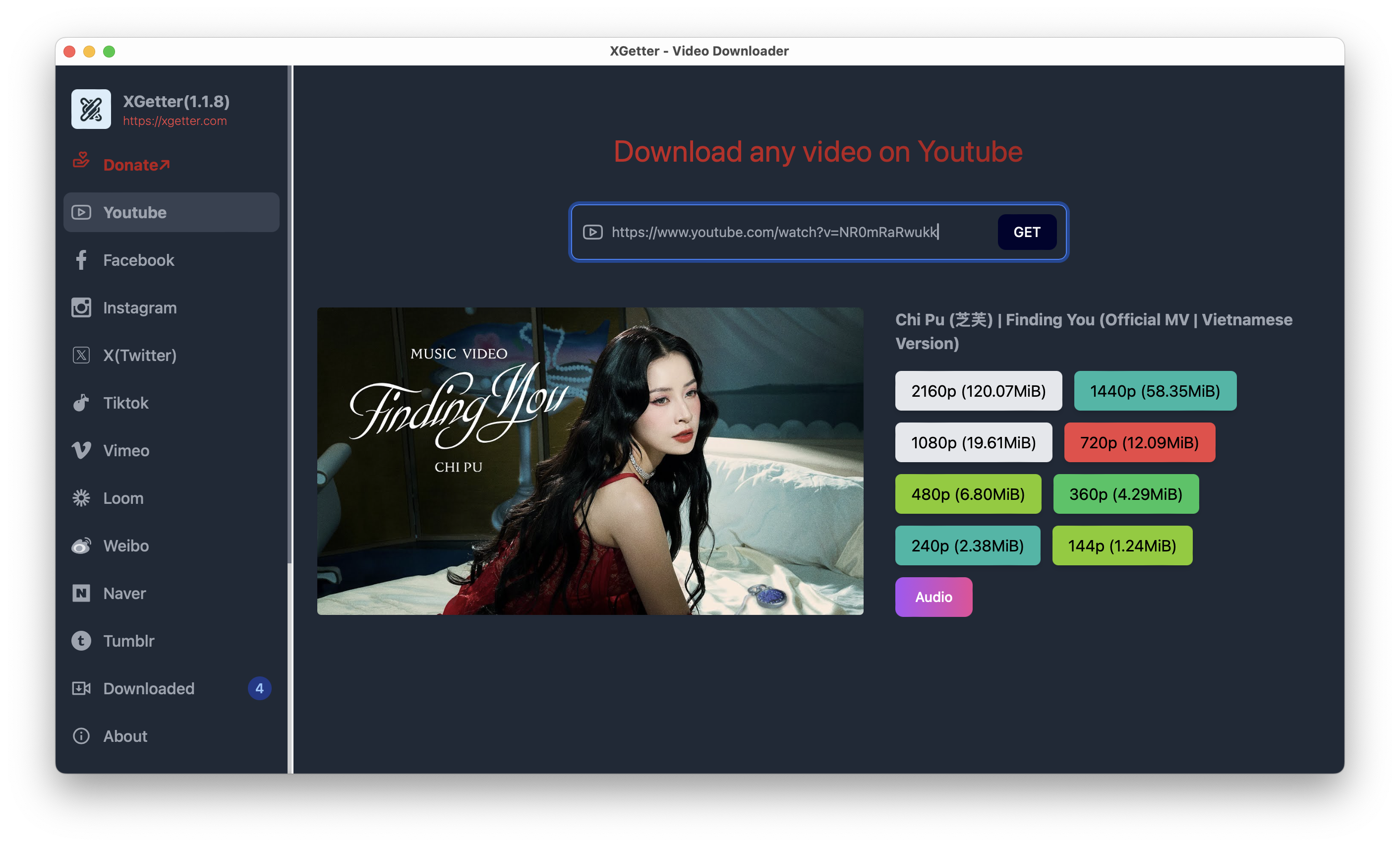Image resolution: width=1400 pixels, height=847 pixels.
Task: Switch to the Instagram section
Action: pyautogui.click(x=172, y=307)
